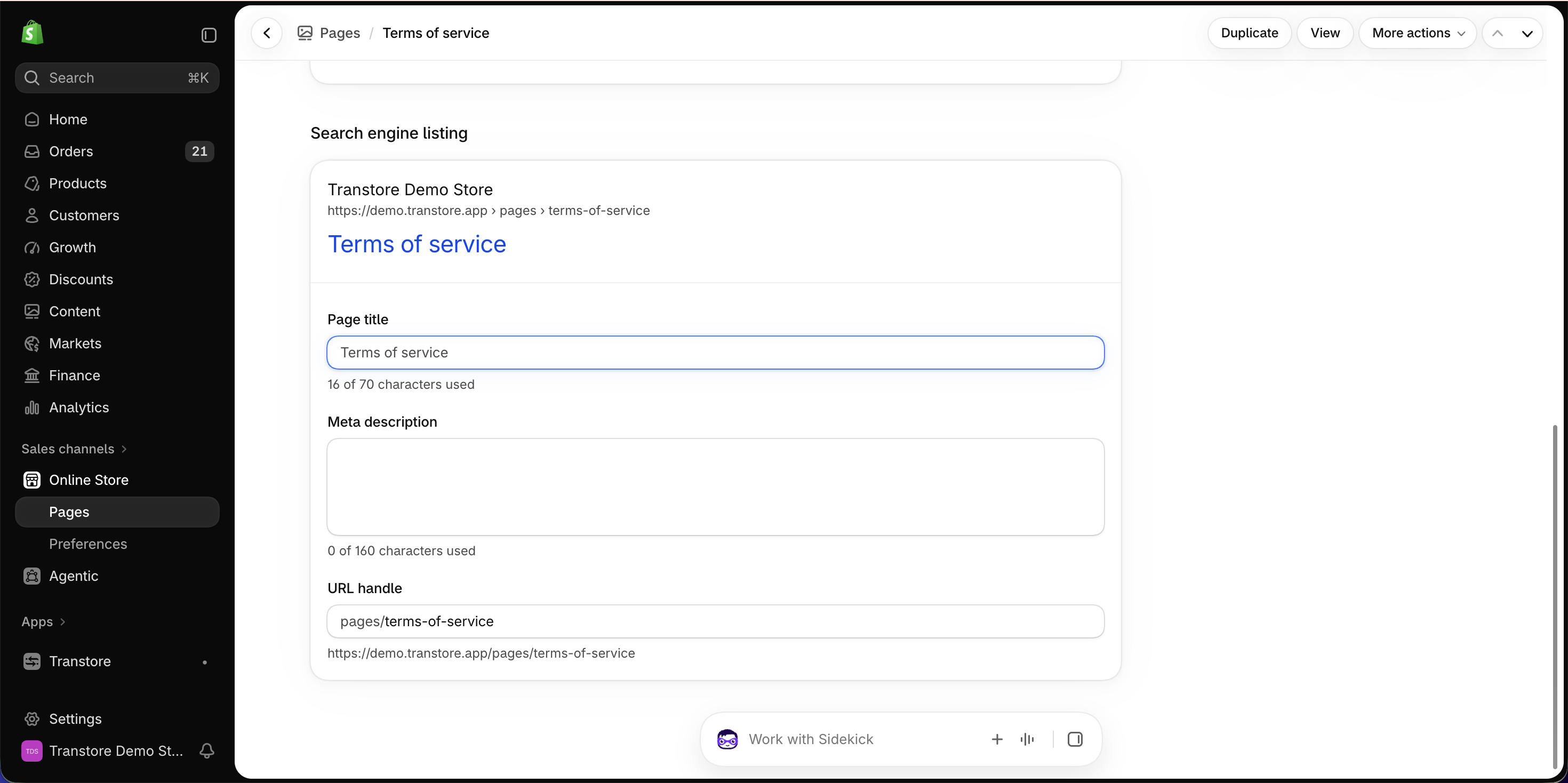Click the Transtore app icon

click(x=31, y=661)
